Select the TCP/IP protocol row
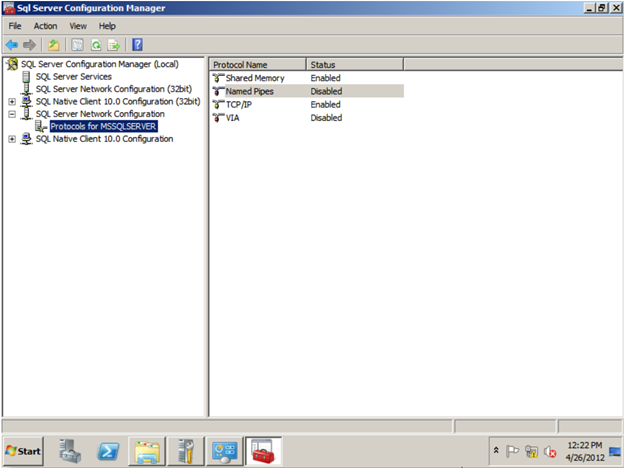This screenshot has width=624, height=468. [x=307, y=105]
